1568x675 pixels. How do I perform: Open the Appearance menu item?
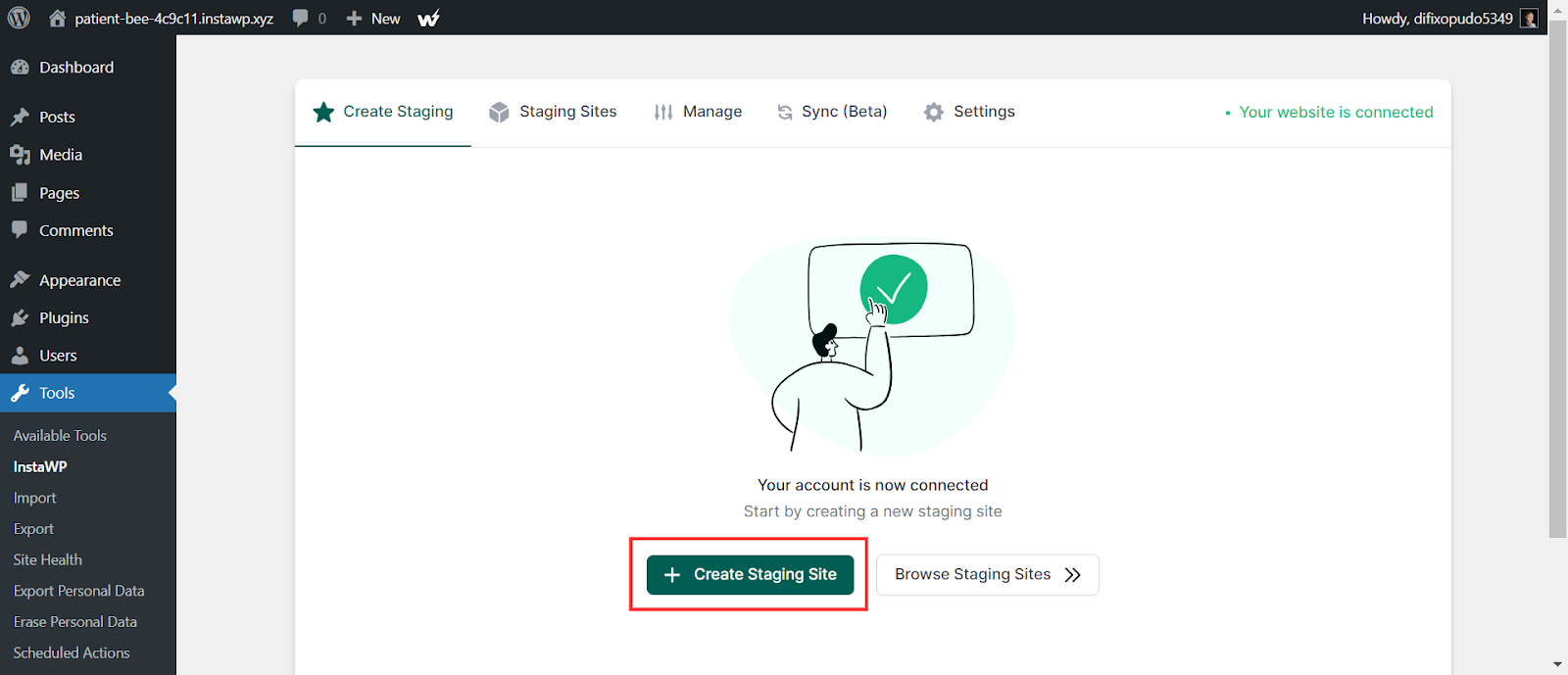pos(88,280)
